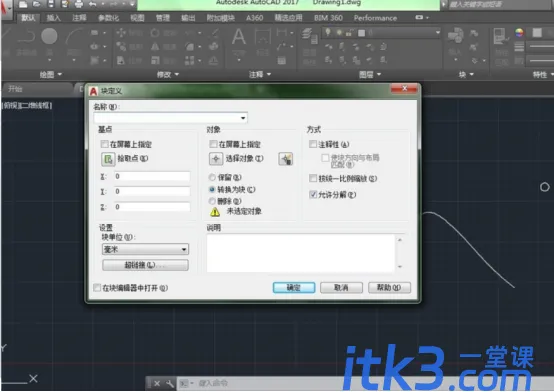Open the block unit millimeters dropdown
554x392 pixels.
[145, 249]
